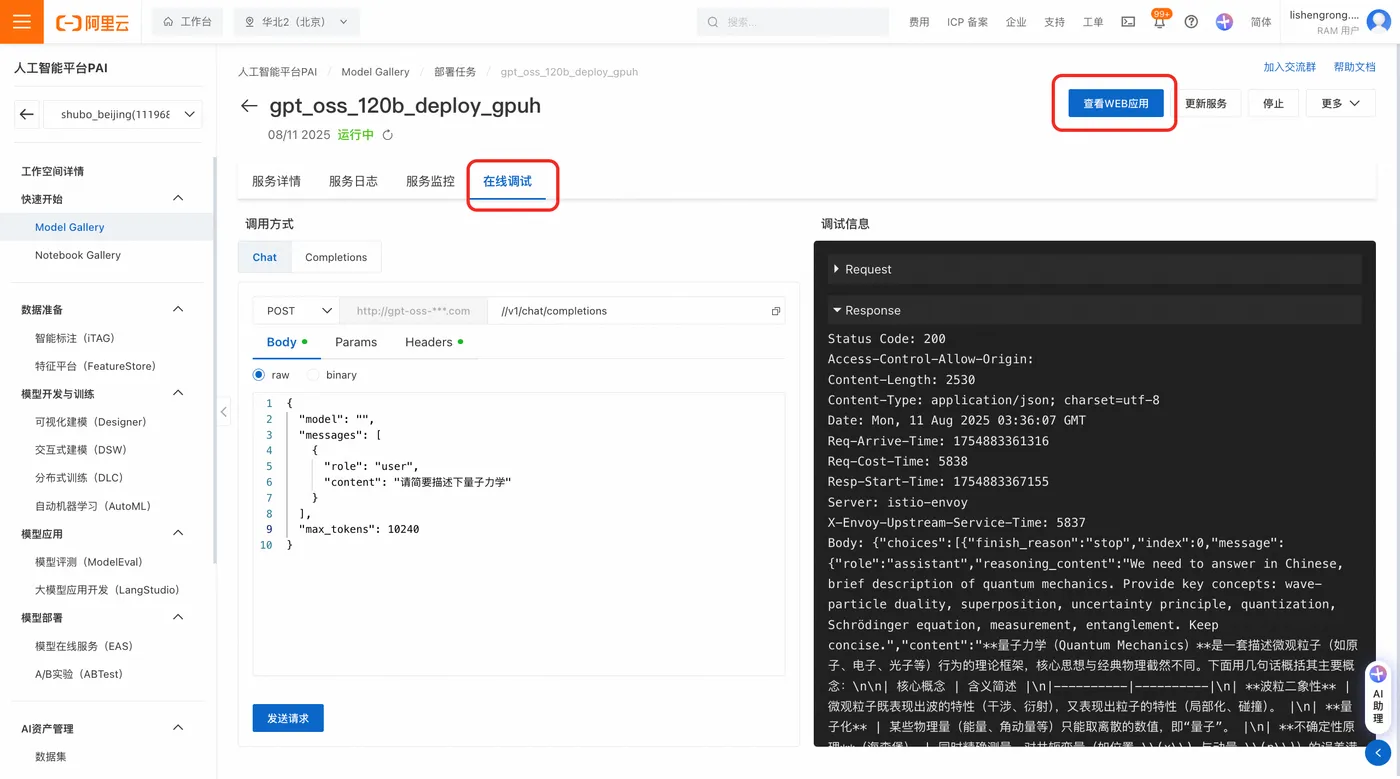The image size is (1400, 779).
Task: Collapse the 快速开始 section
Action: point(179,198)
